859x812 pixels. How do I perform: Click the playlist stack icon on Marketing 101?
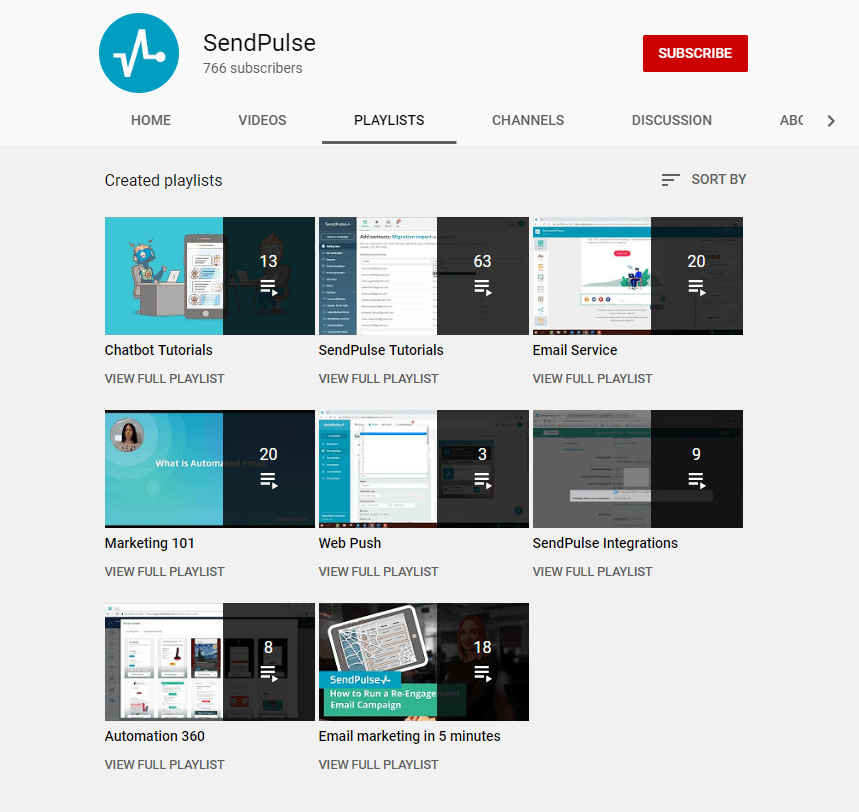(x=268, y=481)
